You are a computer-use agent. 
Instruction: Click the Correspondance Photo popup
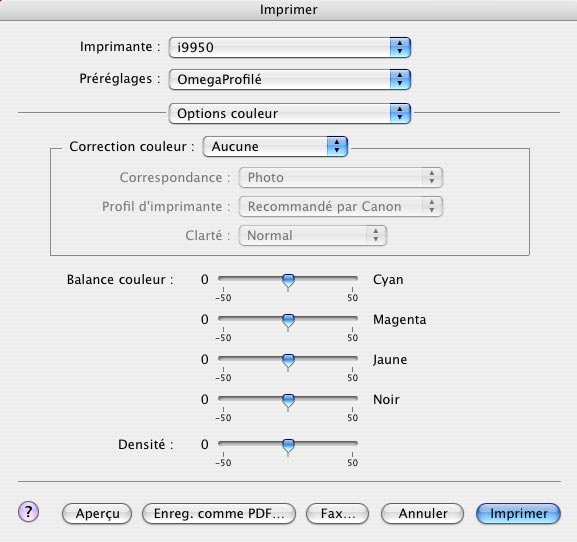point(341,178)
